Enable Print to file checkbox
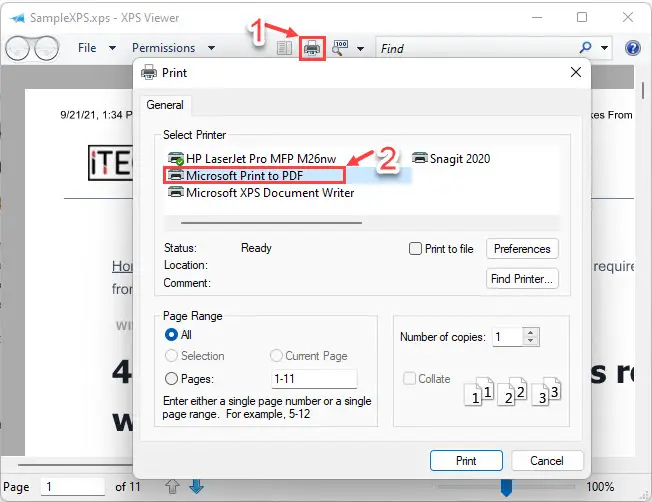Viewport: 652px width, 502px height. click(x=415, y=249)
